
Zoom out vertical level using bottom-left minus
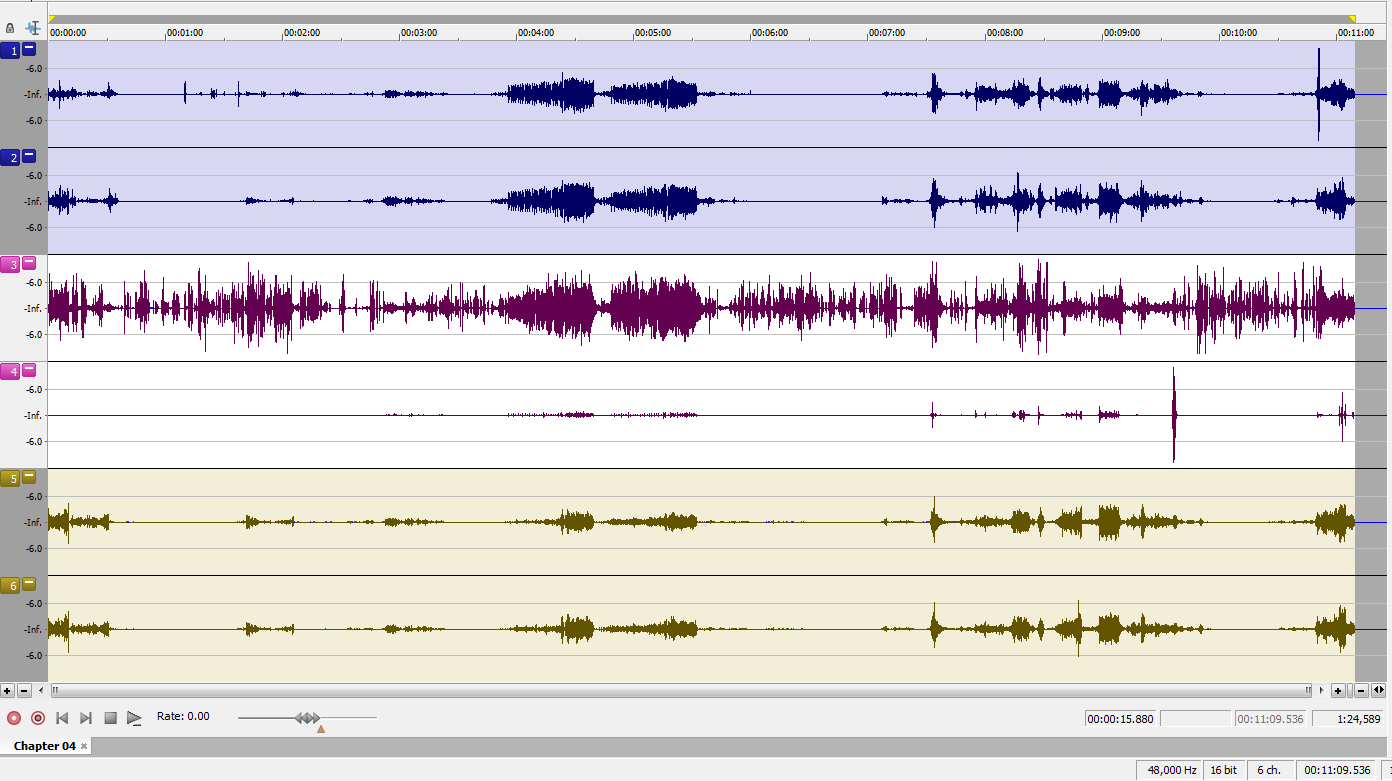tap(24, 690)
